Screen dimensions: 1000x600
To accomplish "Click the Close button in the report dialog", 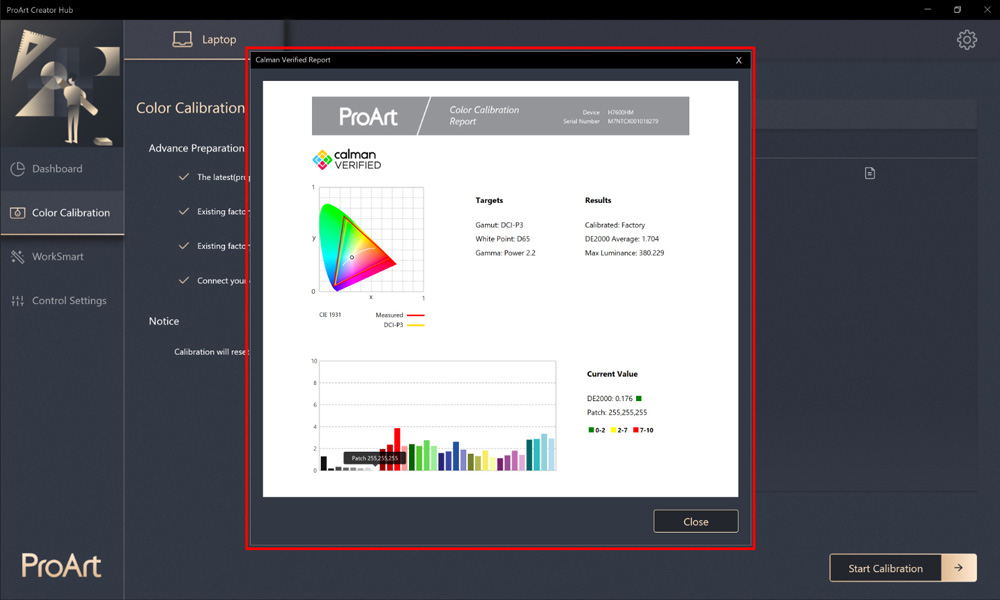I will click(696, 522).
